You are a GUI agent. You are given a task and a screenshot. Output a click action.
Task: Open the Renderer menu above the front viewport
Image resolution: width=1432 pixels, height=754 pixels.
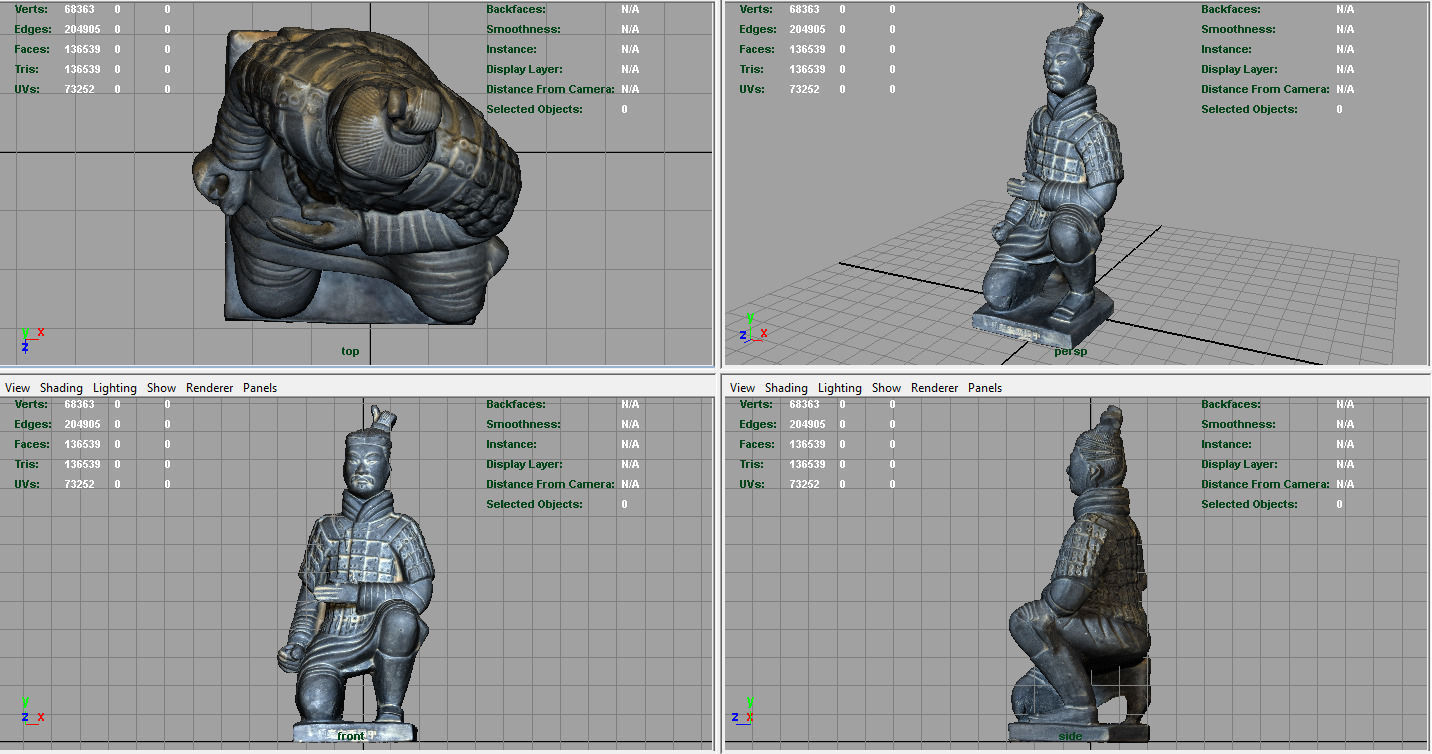[210, 388]
